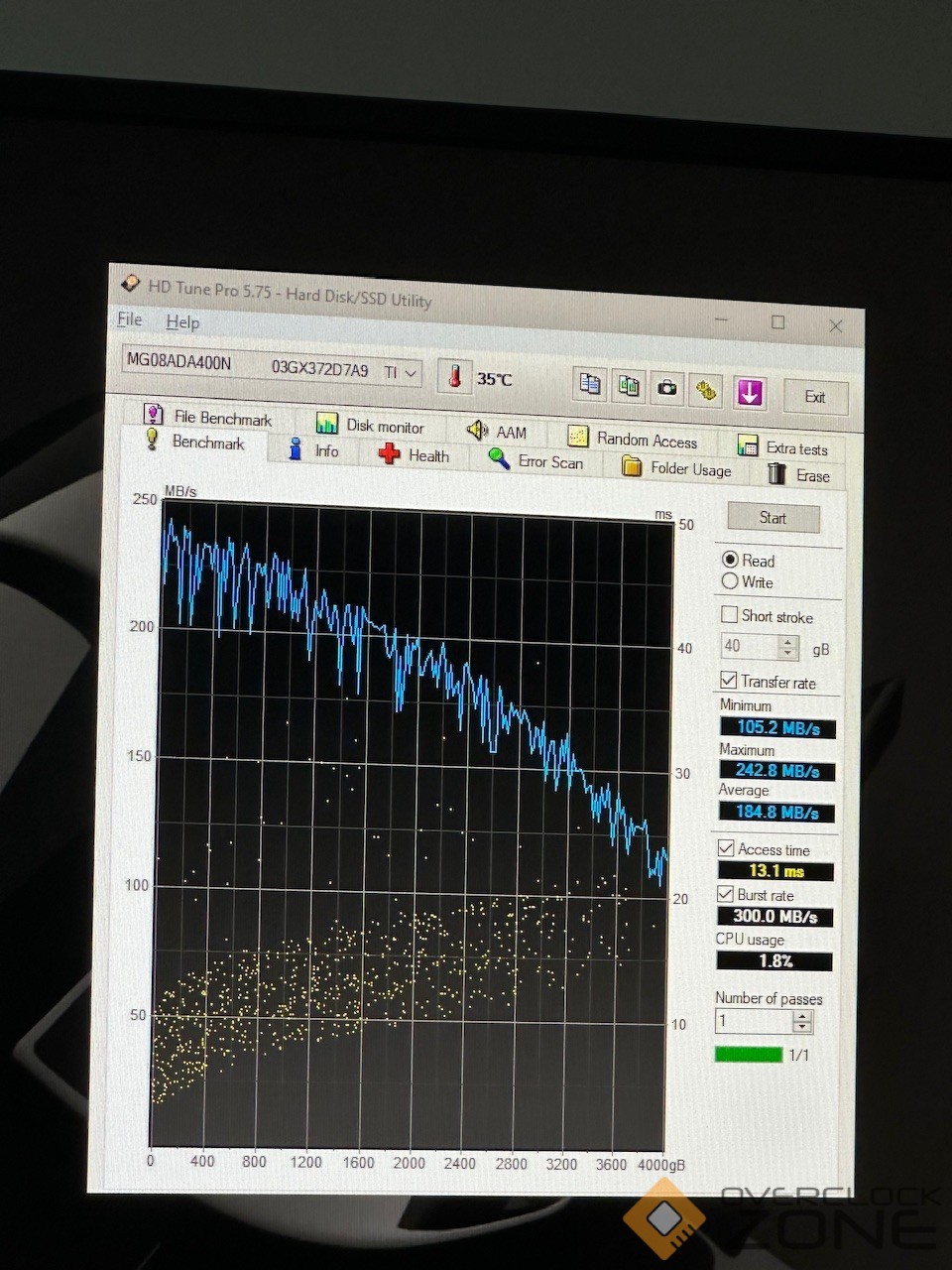
Task: Click the AAM speaker icon
Action: [477, 430]
